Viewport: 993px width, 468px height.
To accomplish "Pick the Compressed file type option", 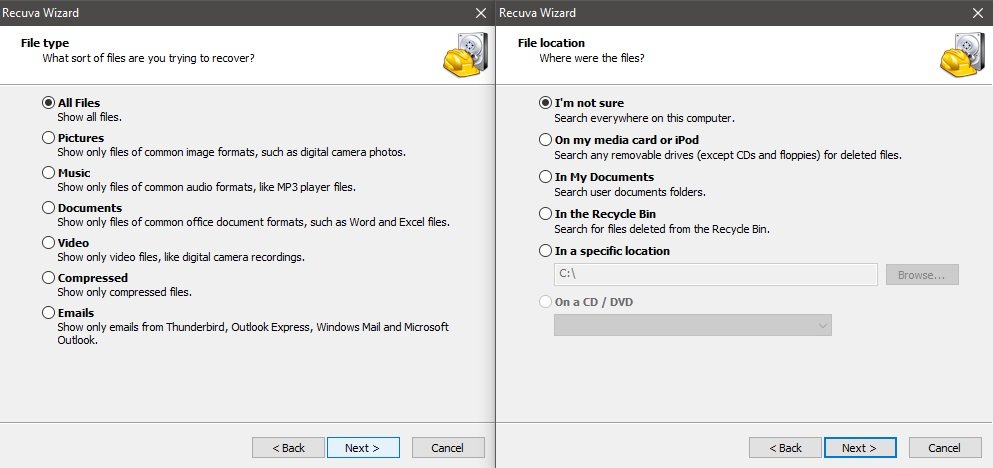I will click(x=49, y=277).
